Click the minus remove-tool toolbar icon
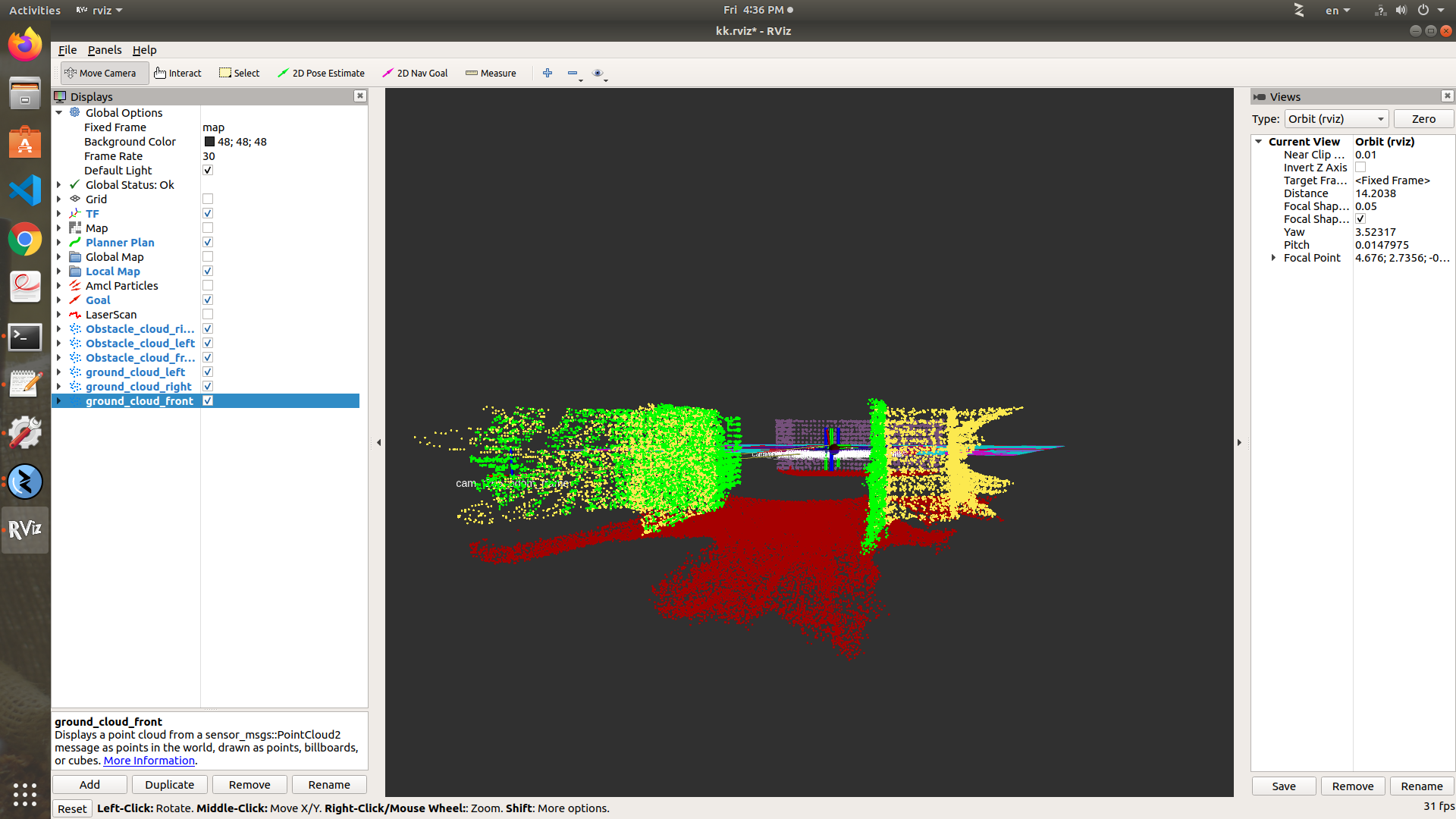1456x819 pixels. click(x=573, y=73)
